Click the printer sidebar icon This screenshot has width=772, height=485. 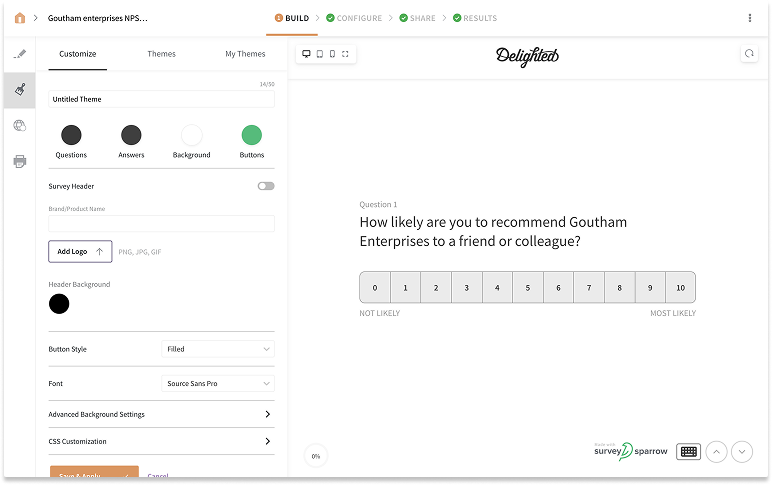point(20,161)
